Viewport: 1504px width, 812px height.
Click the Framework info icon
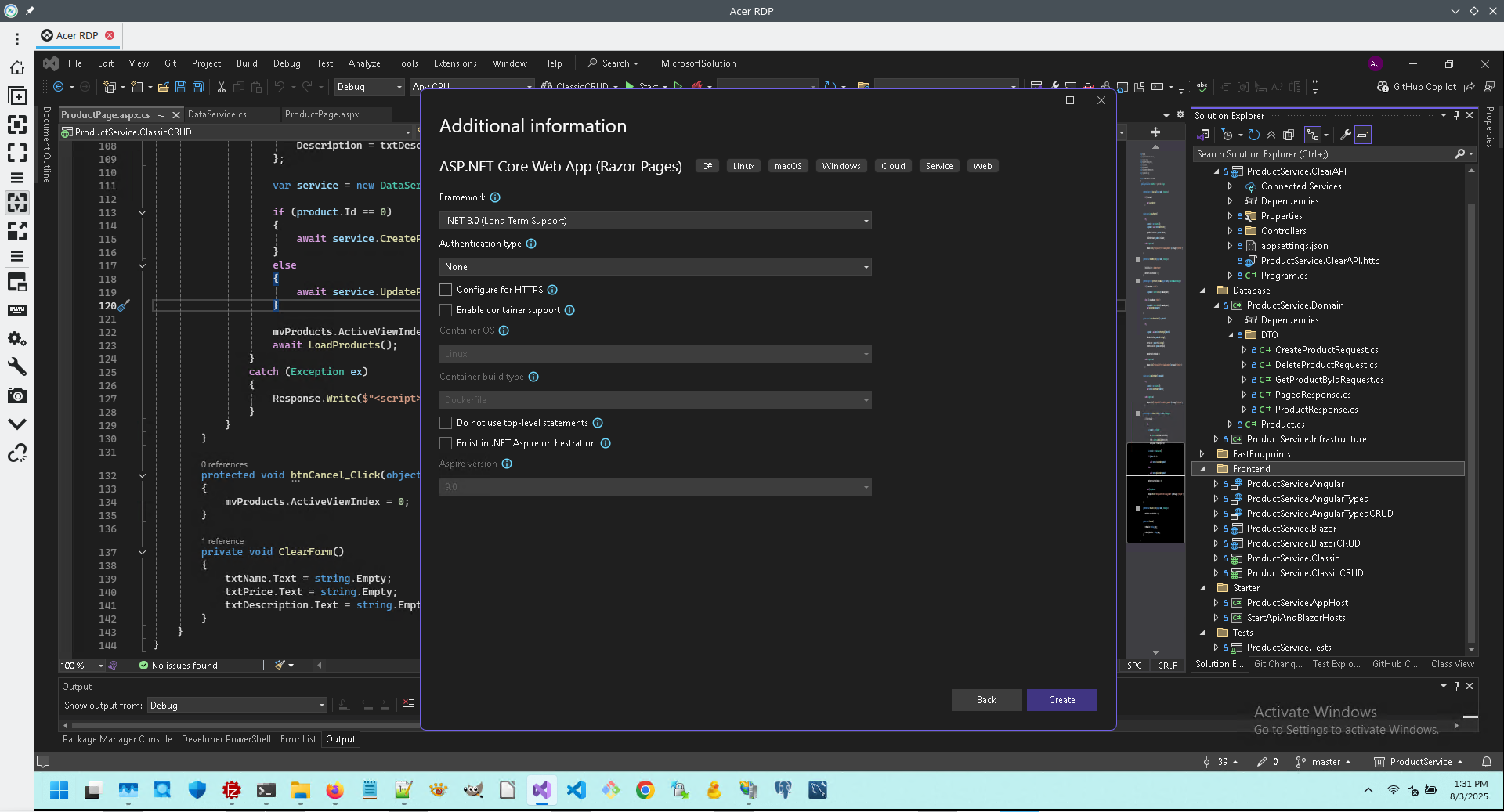pyautogui.click(x=495, y=197)
